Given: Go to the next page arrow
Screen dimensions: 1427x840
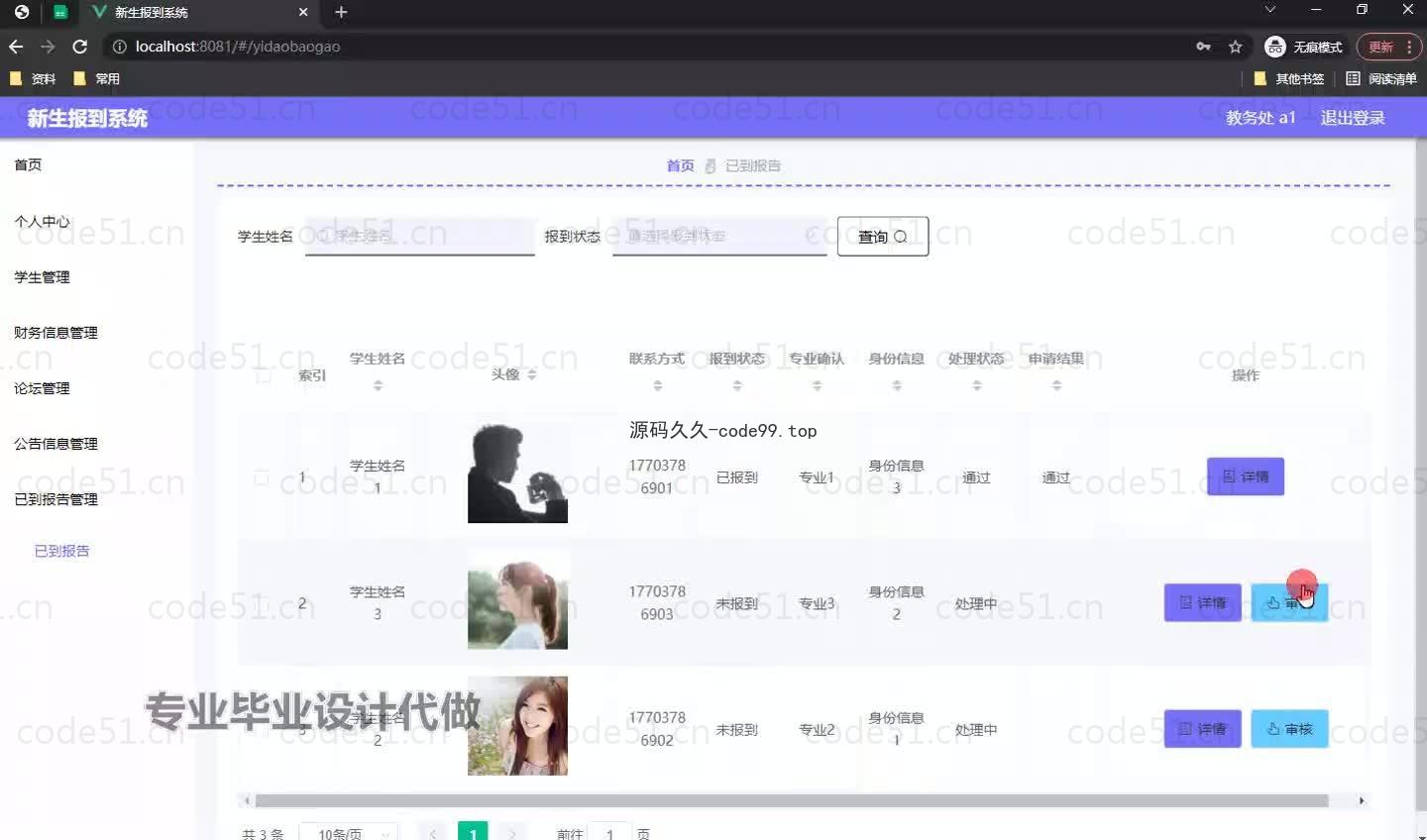Looking at the screenshot, I should click(x=512, y=834).
